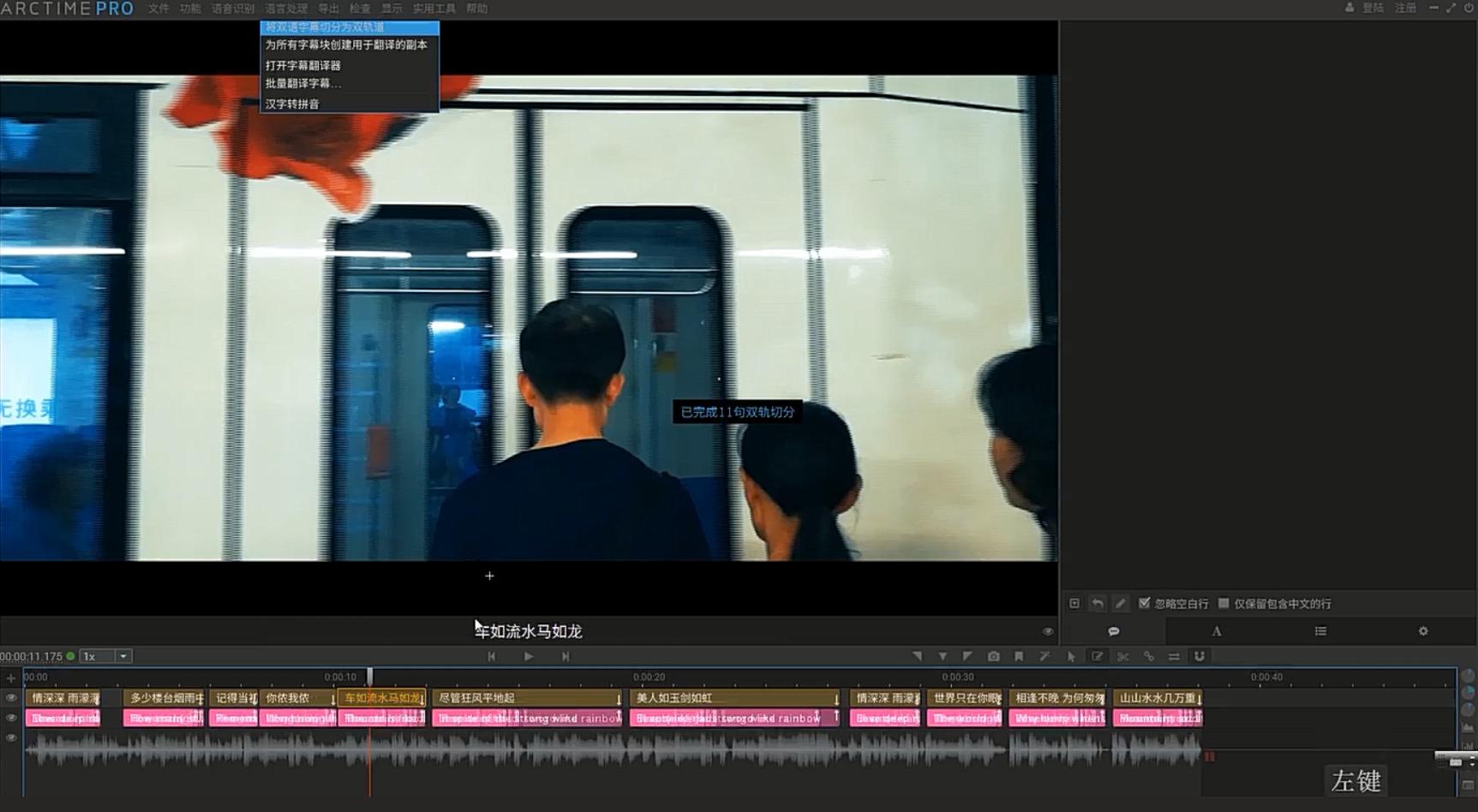The image size is (1478, 812).
Task: Add a new track with plus icon
Action: [11, 678]
